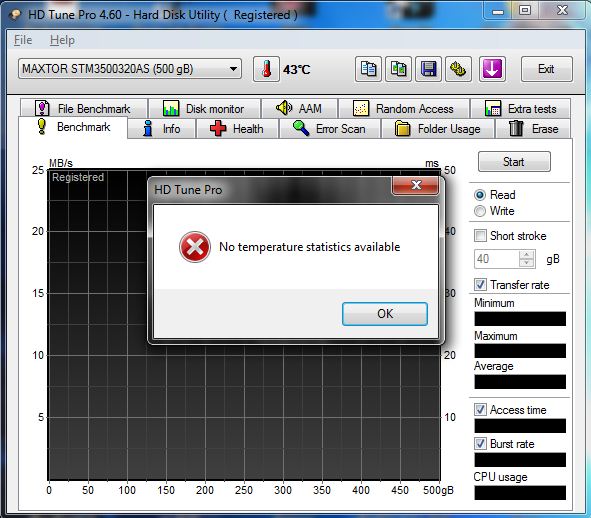The width and height of the screenshot is (591, 518).
Task: Toggle the Transfer rate checkbox
Action: coord(480,285)
